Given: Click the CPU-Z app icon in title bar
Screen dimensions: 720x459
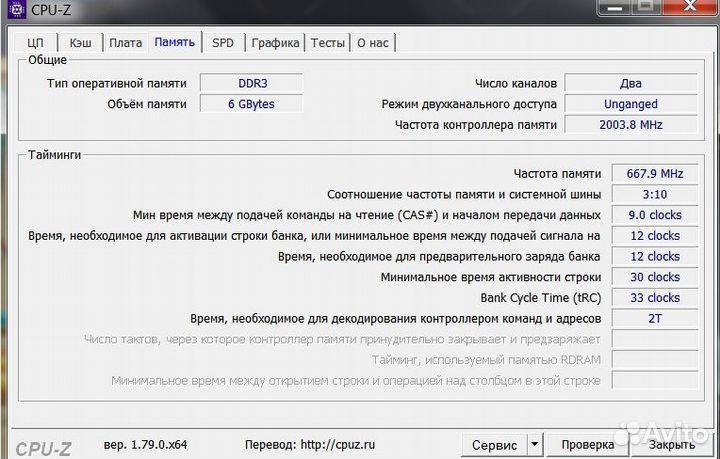Looking at the screenshot, I should [17, 9].
